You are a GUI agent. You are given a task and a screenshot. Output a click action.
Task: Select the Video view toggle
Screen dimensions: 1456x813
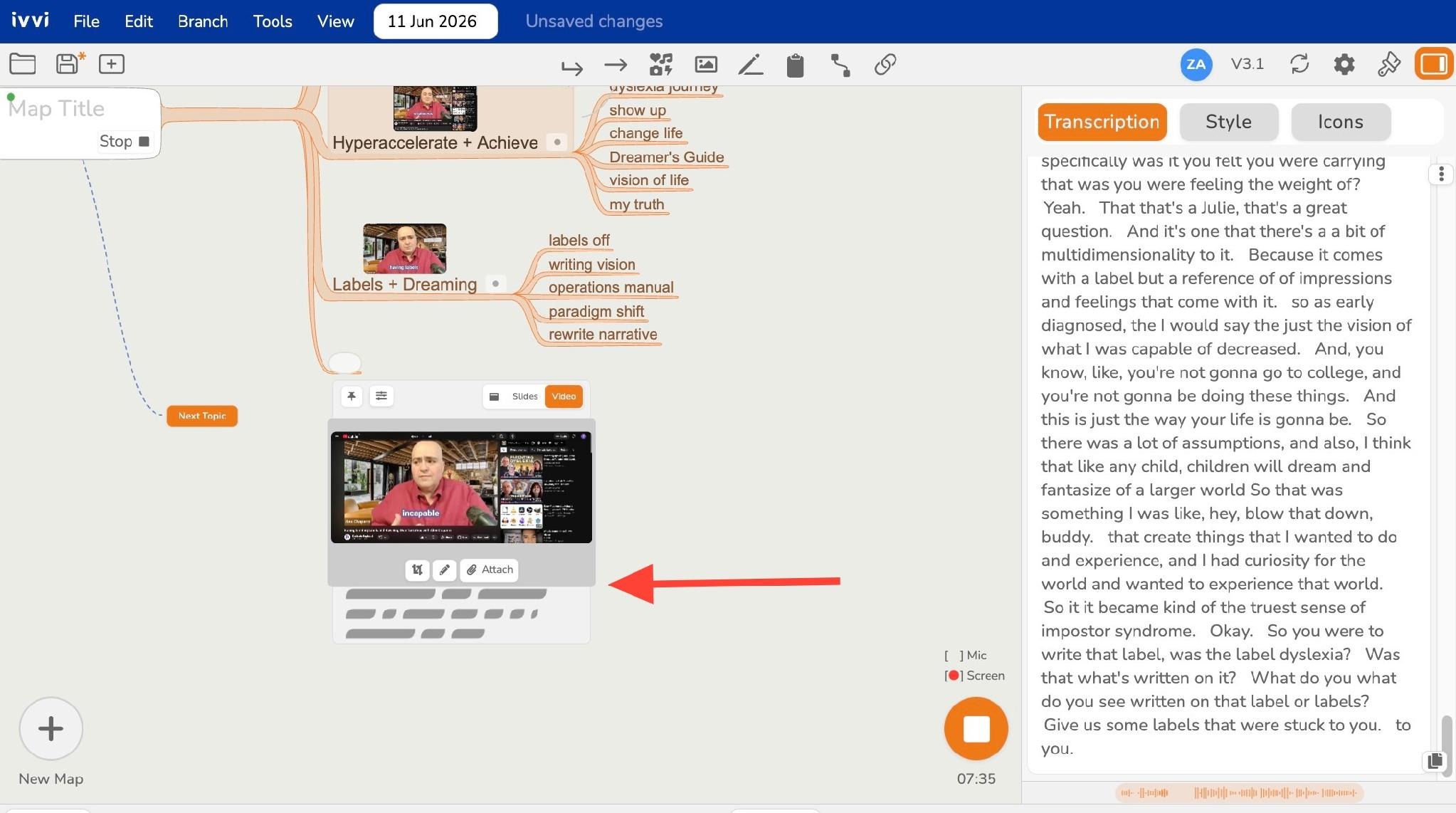[x=564, y=397]
